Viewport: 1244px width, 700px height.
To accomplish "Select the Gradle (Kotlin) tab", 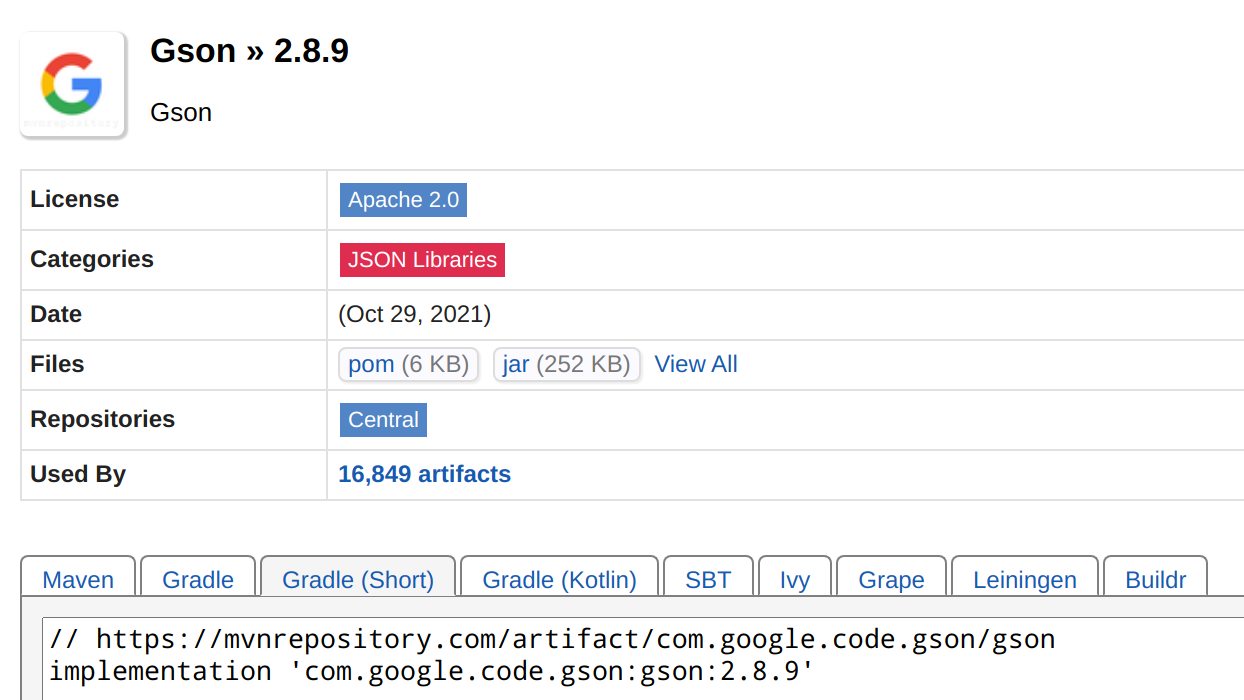I will [559, 579].
